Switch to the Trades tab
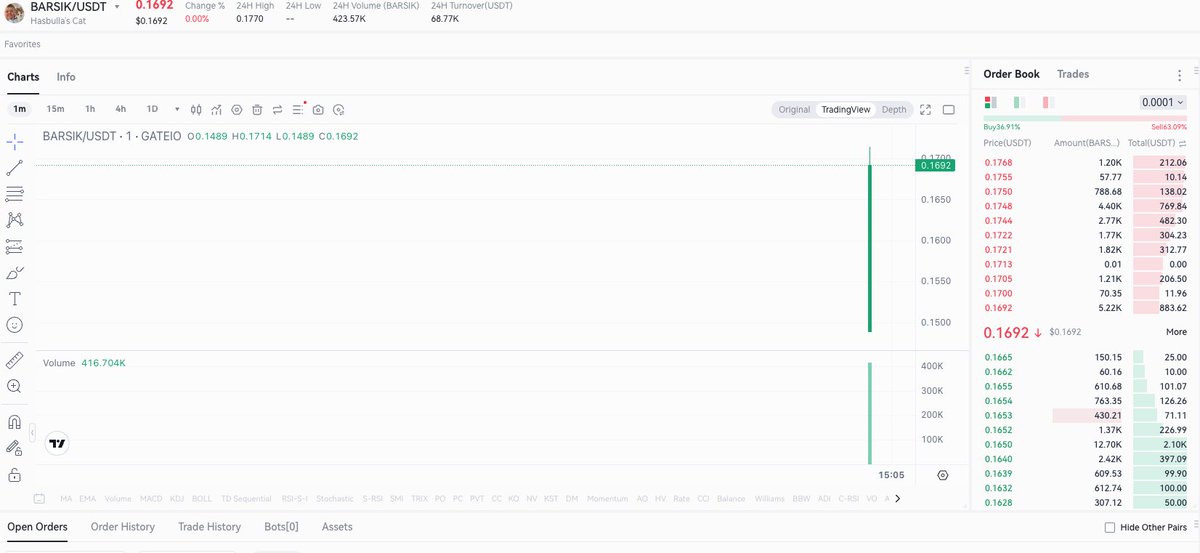This screenshot has width=1200, height=553. [x=1073, y=74]
